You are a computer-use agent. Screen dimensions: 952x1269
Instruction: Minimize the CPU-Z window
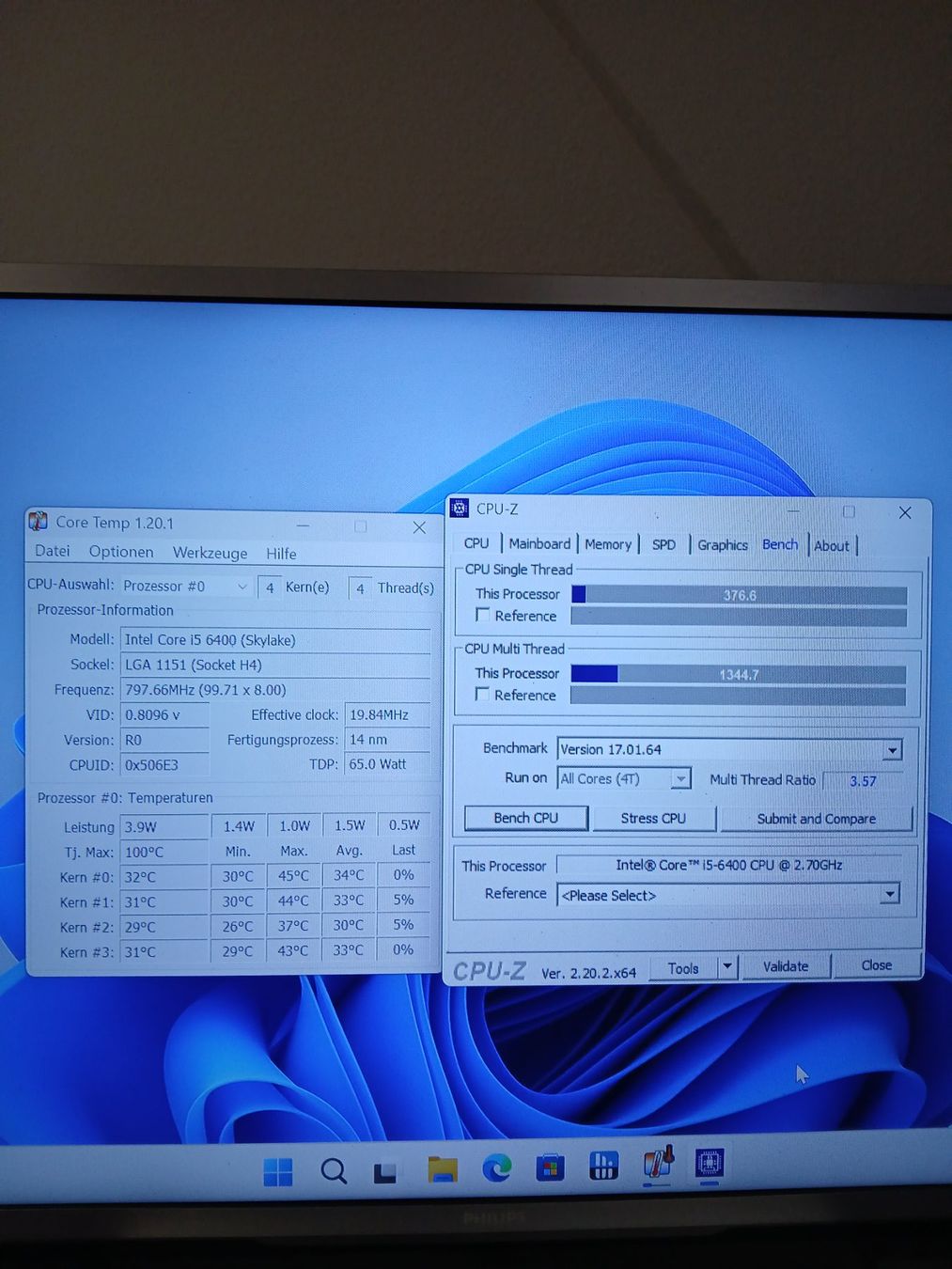coord(794,510)
